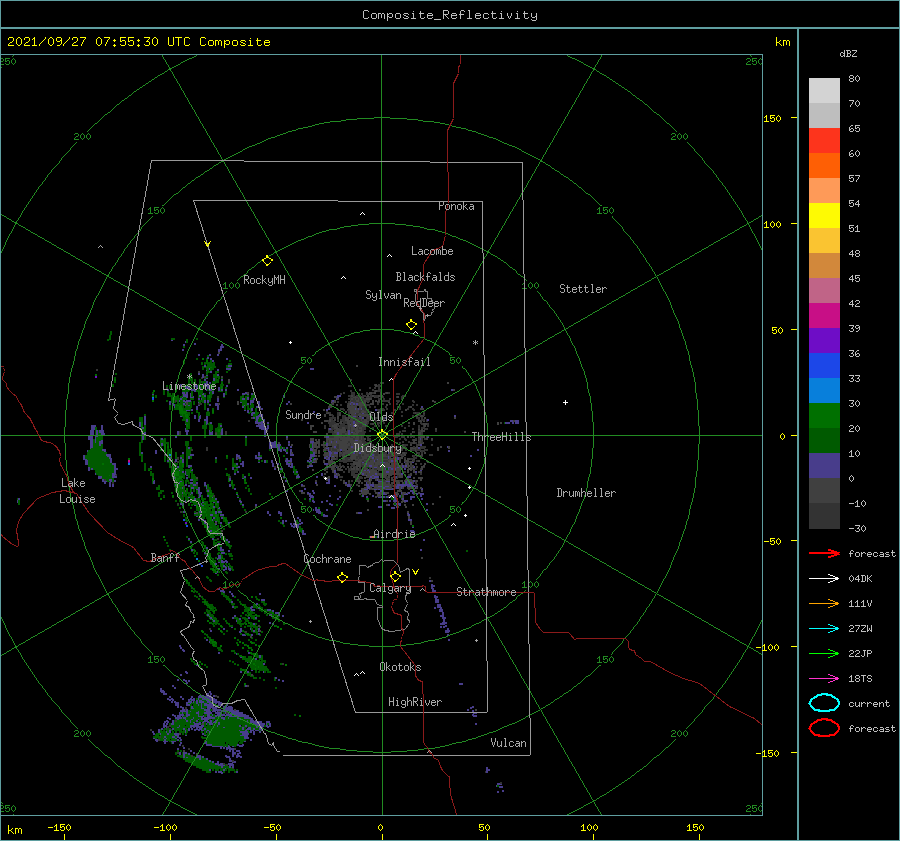Click the orange 111V arrow icon
Screen dimensions: 900x841
coord(824,603)
